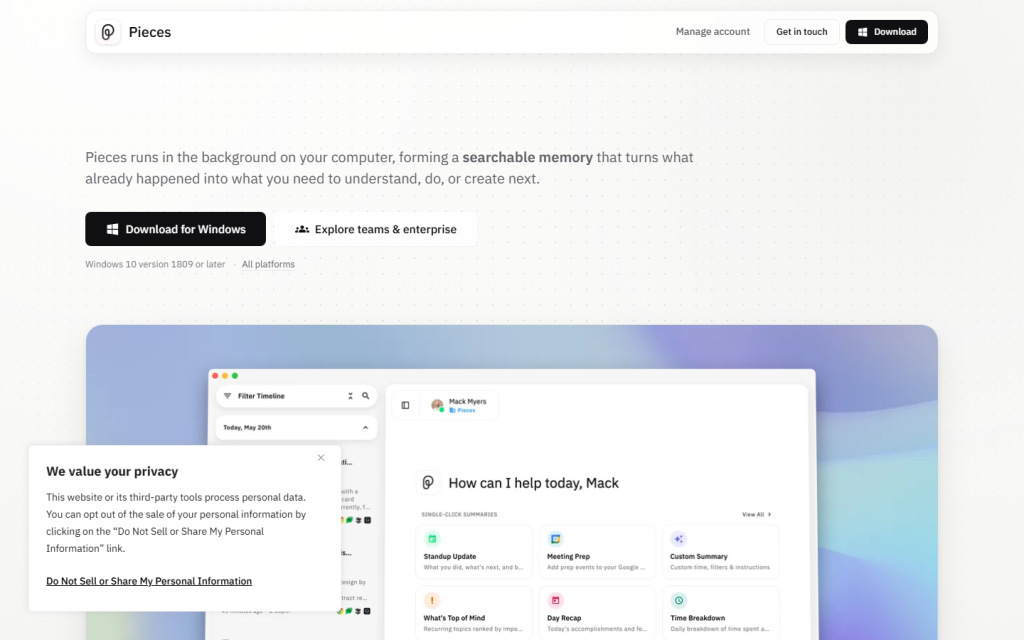Click the Get in touch button
This screenshot has height=640, width=1024.
[801, 32]
